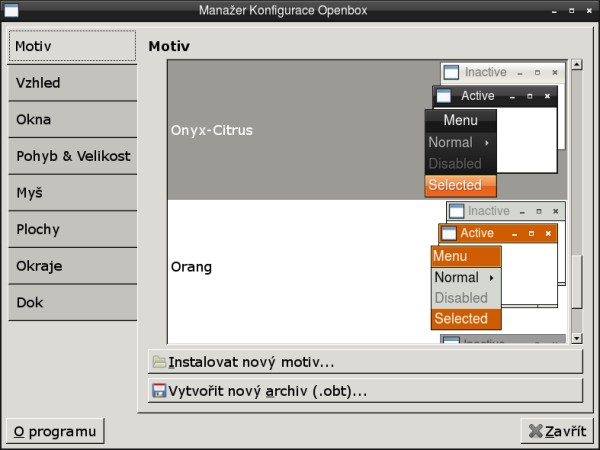Click the theme list scrollbar handle
The image size is (600, 450).
point(575,282)
